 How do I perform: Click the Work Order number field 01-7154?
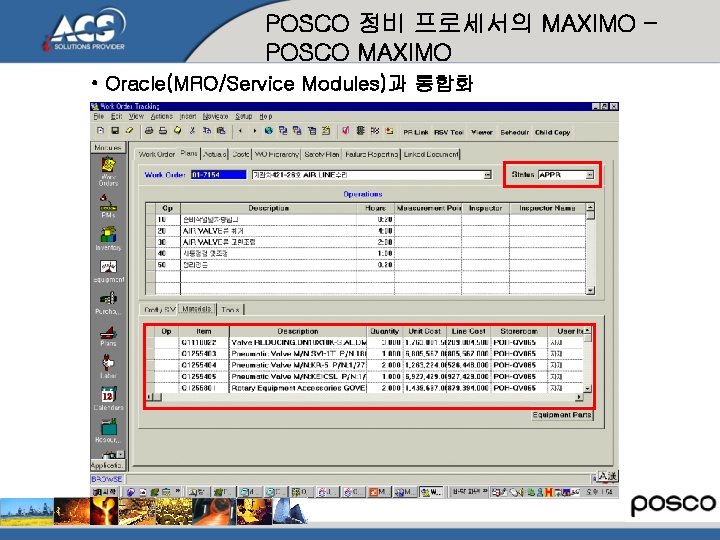(x=218, y=175)
